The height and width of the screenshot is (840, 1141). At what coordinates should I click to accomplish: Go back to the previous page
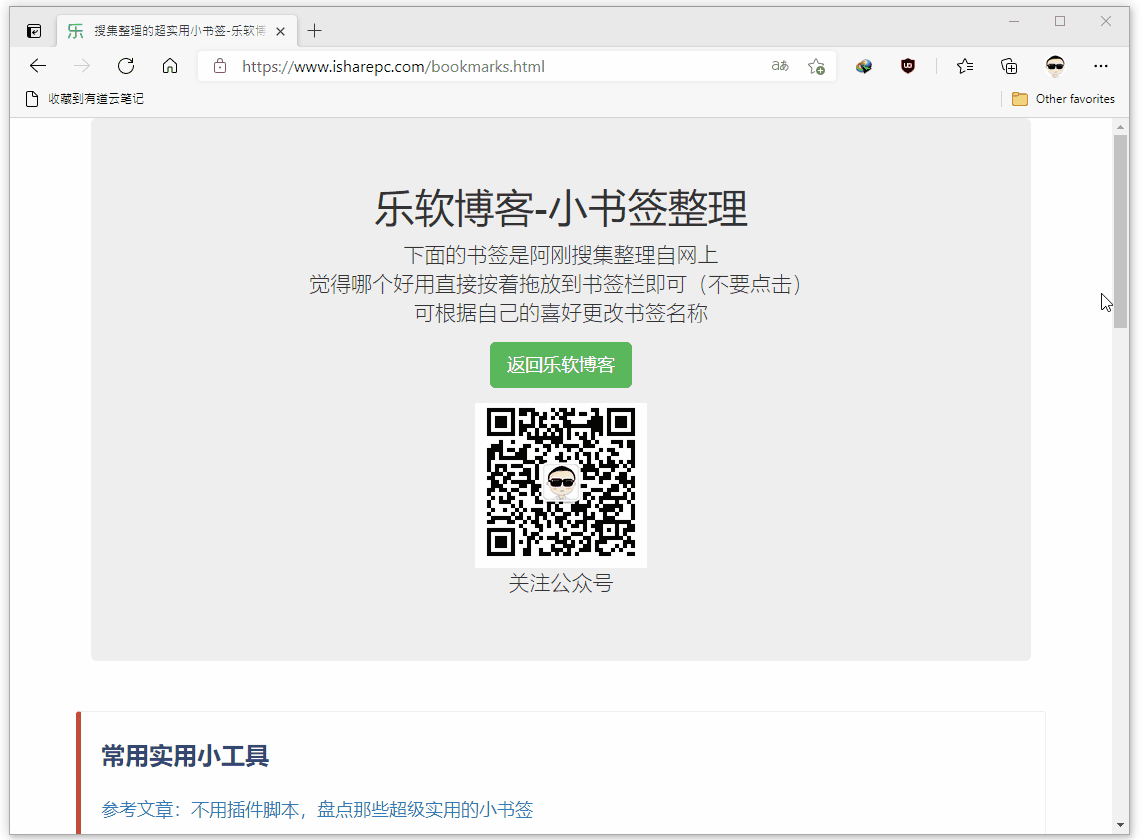(38, 66)
